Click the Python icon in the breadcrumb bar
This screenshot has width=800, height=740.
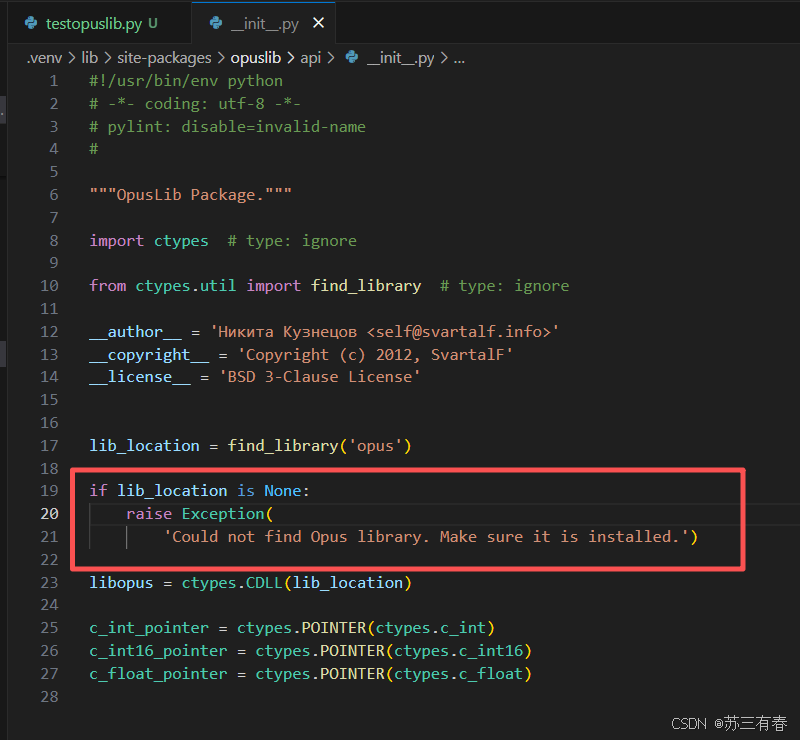(x=351, y=58)
